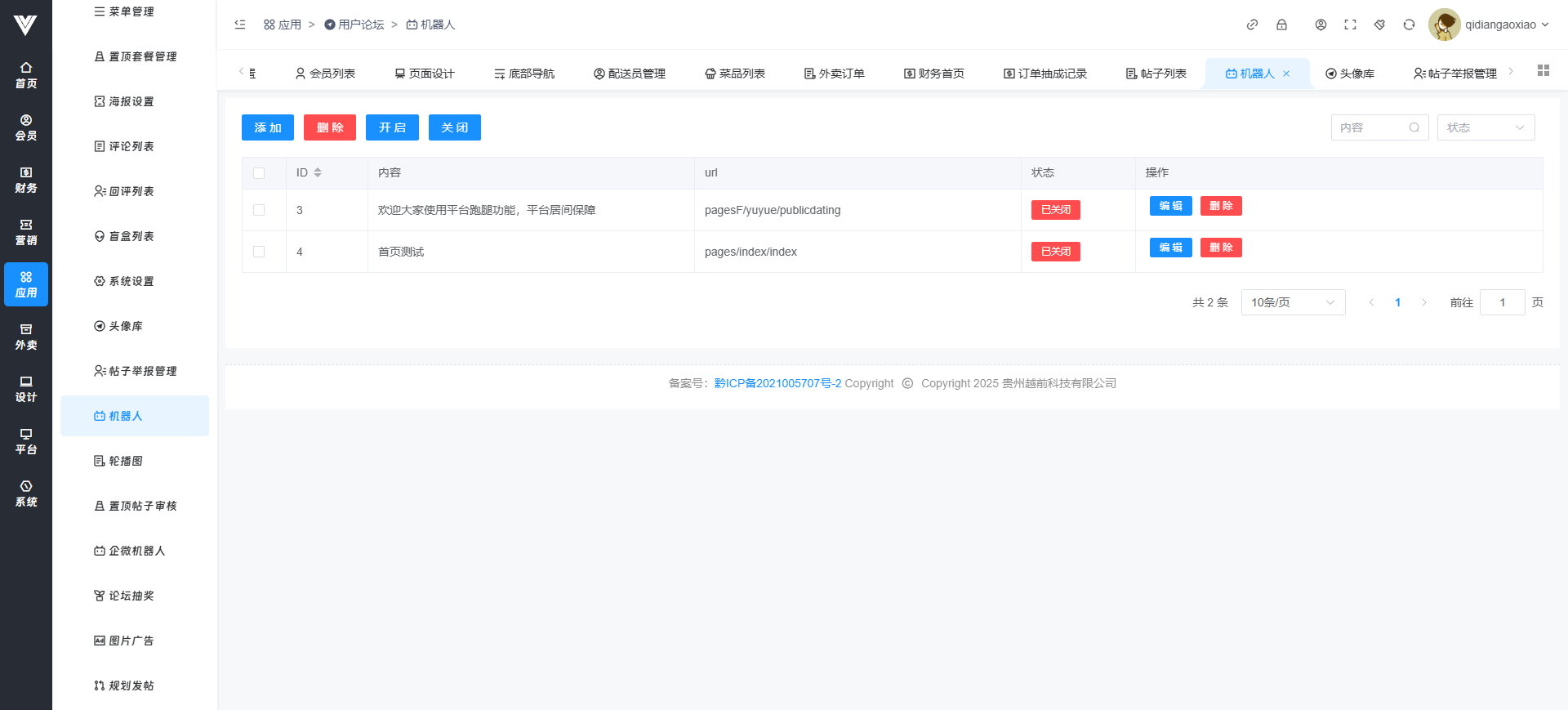Image resolution: width=1568 pixels, height=710 pixels.
Task: Click the refresh icon in top header
Action: coord(1409,25)
